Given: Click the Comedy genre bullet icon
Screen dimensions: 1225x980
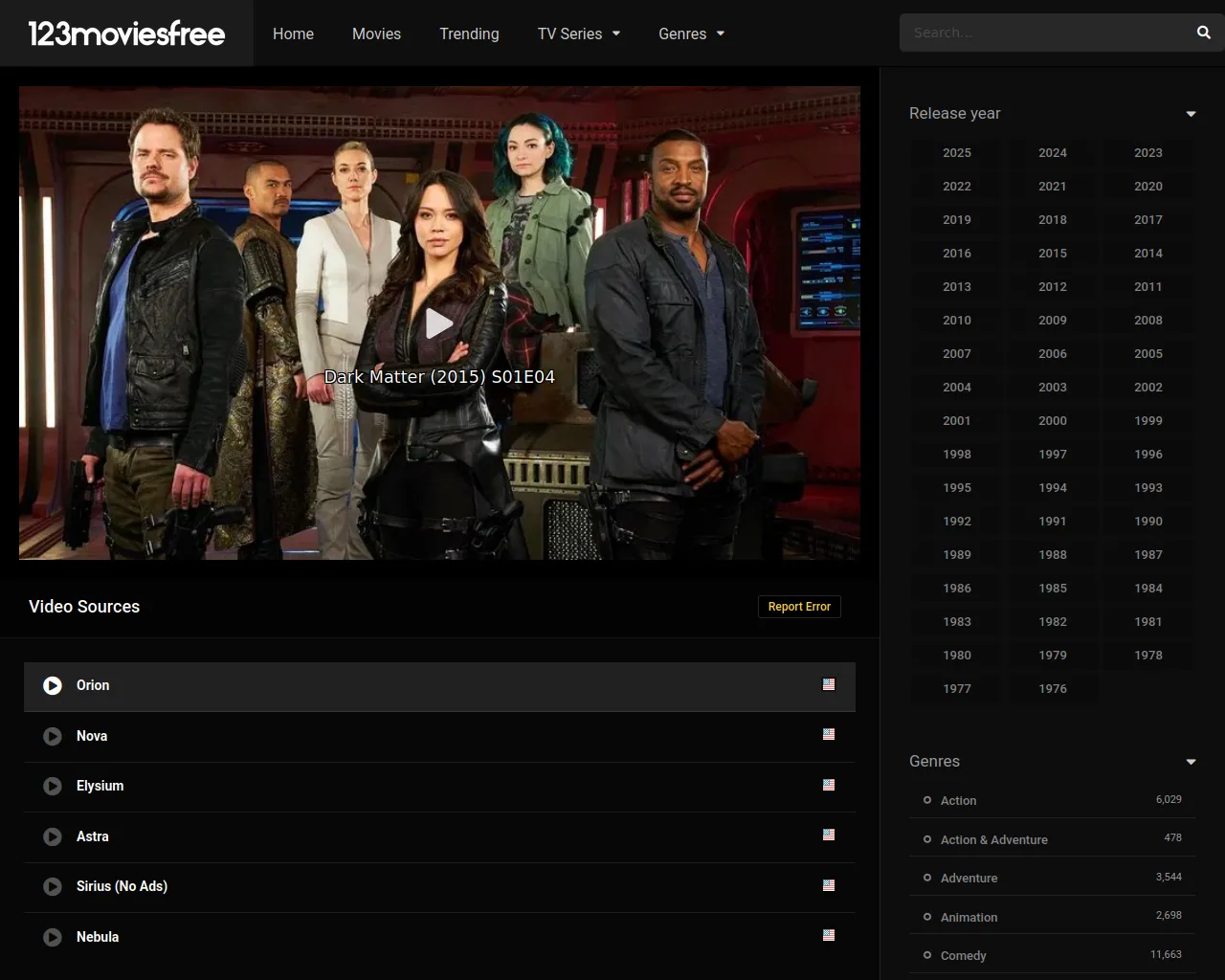Looking at the screenshot, I should tap(927, 955).
